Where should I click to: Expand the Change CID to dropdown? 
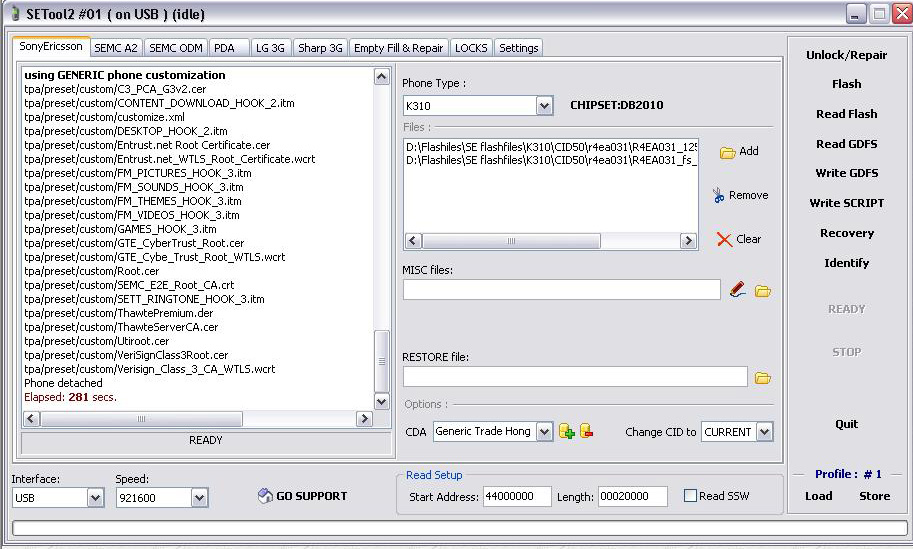tap(765, 432)
